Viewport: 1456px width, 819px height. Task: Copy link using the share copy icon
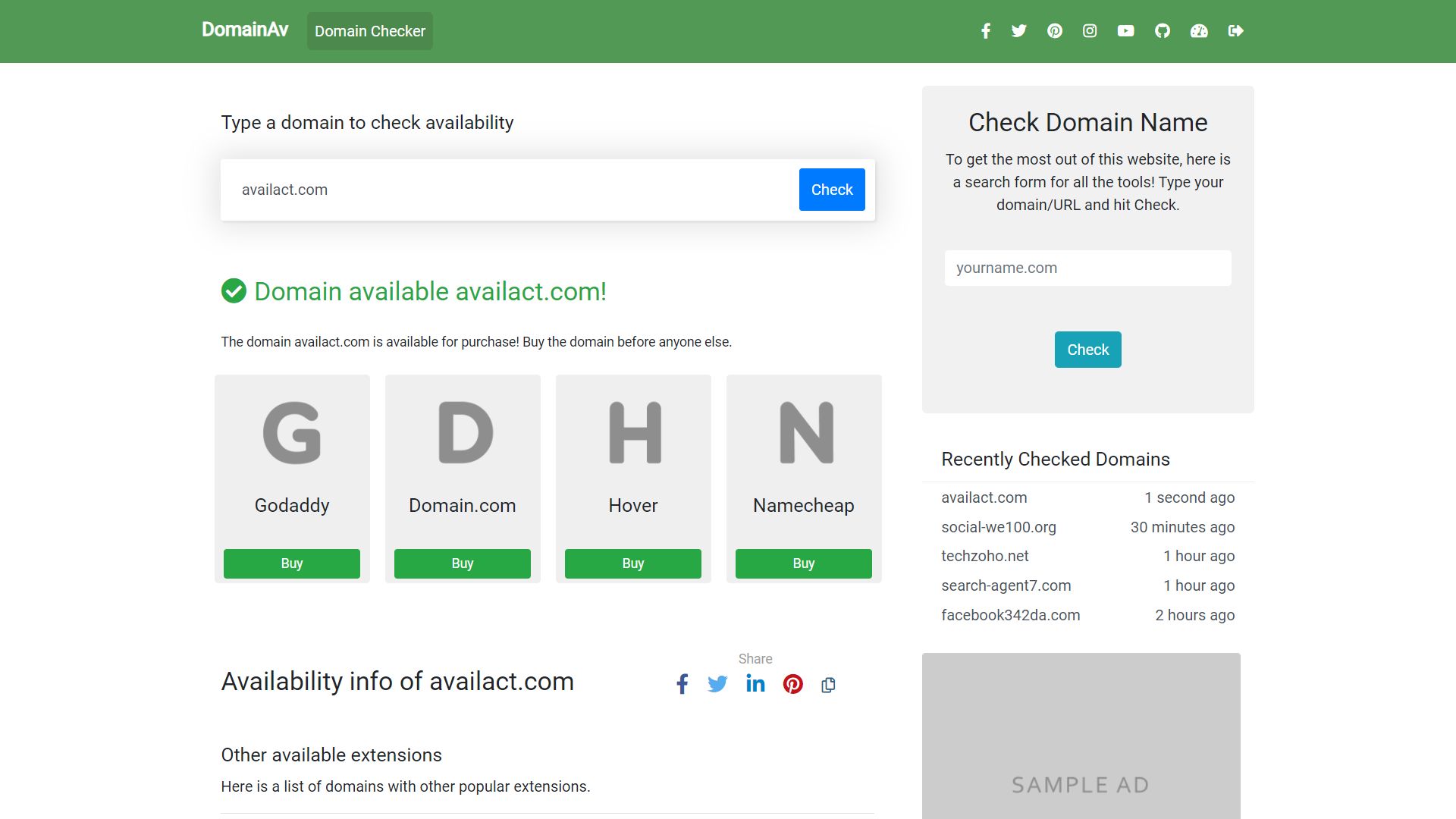tap(828, 685)
